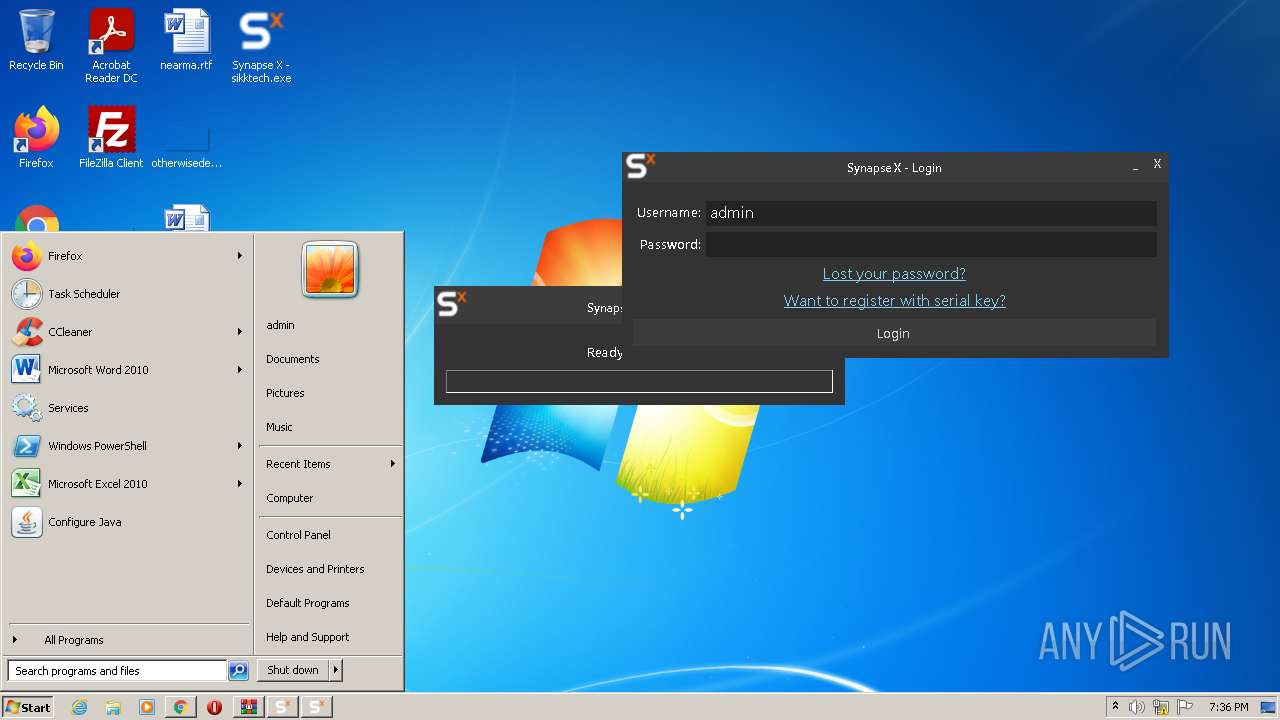The width and height of the screenshot is (1280, 720).
Task: Click 'Want to register with serial key?' link
Action: tap(894, 301)
